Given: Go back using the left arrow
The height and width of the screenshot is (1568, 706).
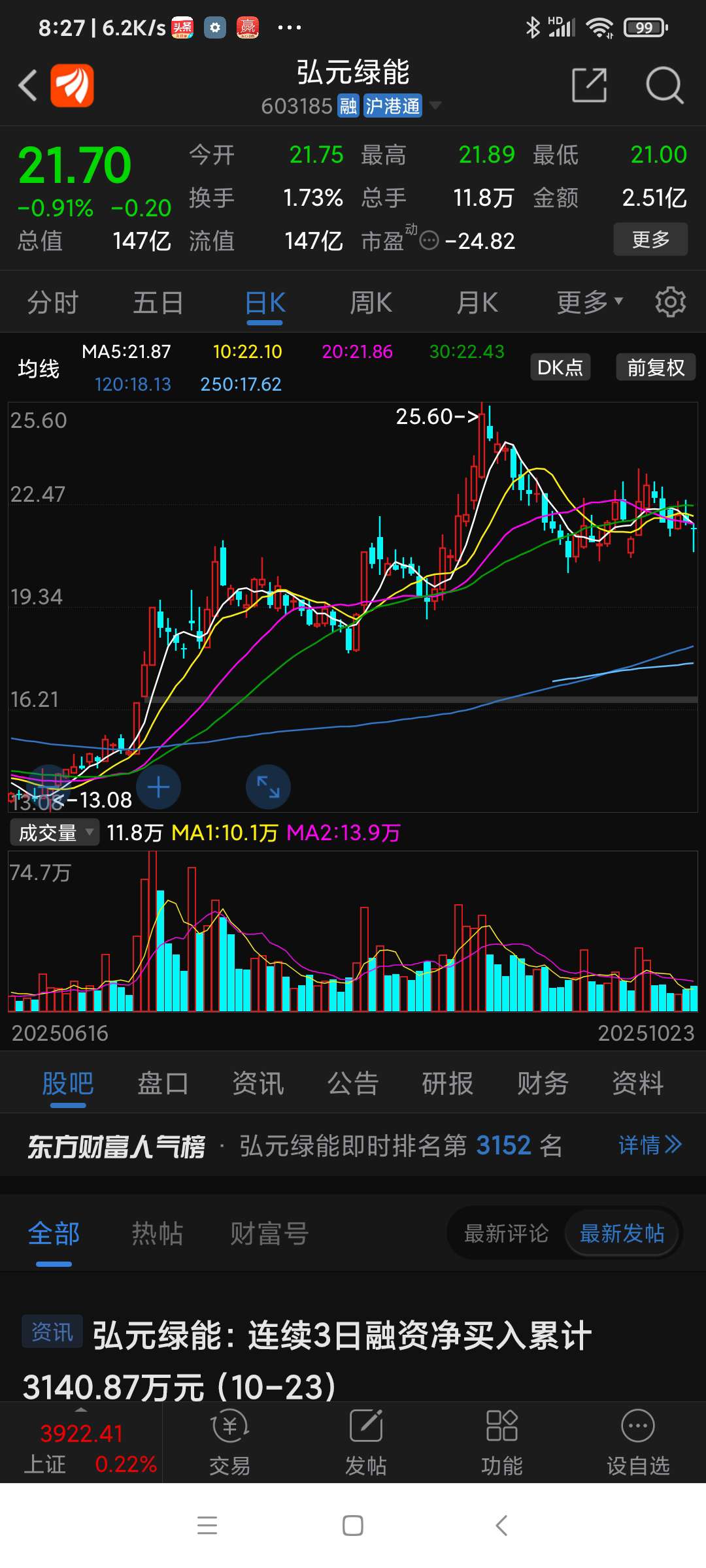Looking at the screenshot, I should tap(27, 85).
